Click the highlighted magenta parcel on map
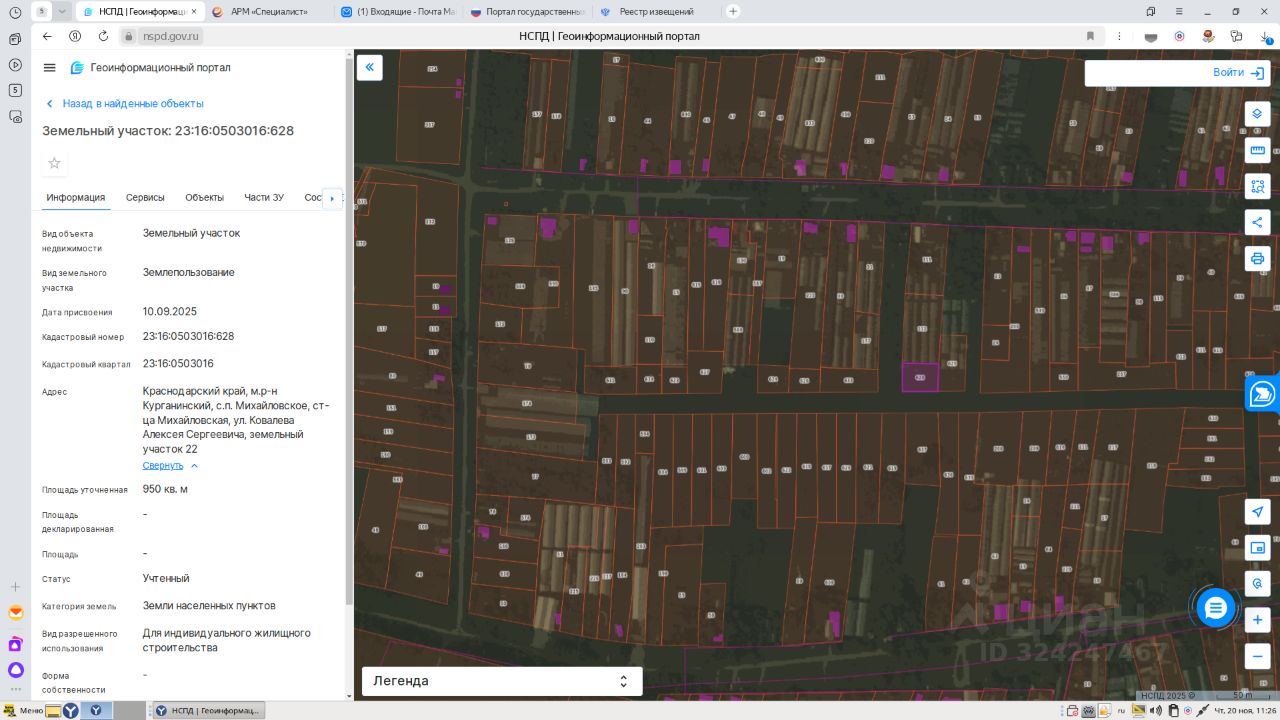 [x=920, y=377]
